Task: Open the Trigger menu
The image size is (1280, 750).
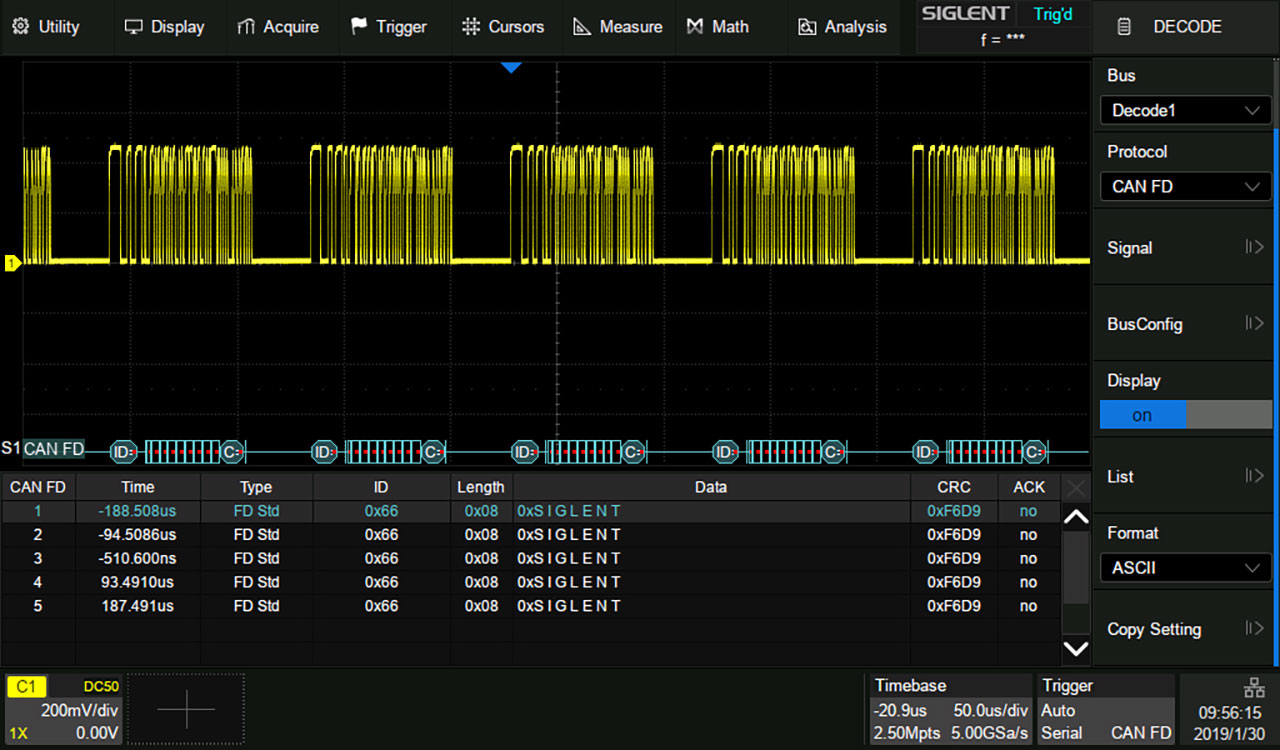Action: tap(392, 27)
